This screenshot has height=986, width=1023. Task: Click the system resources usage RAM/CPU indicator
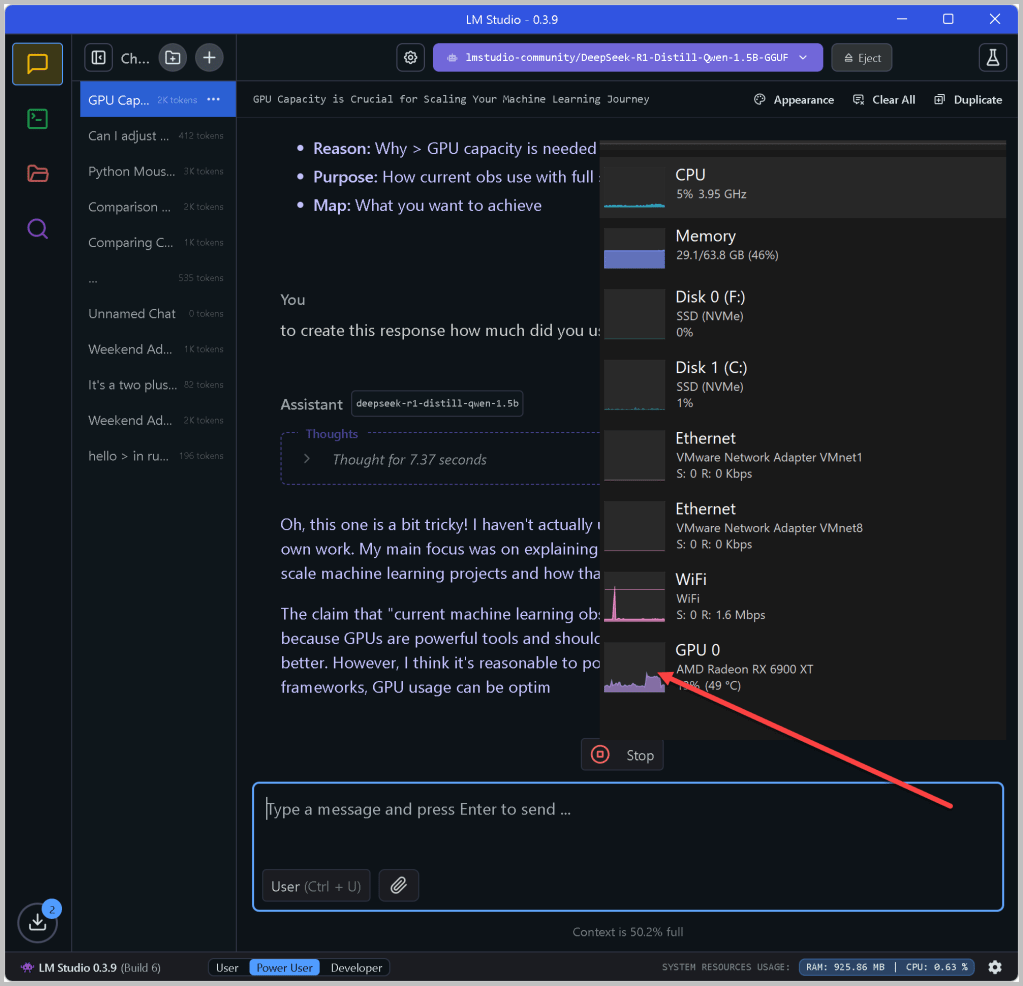(x=887, y=967)
